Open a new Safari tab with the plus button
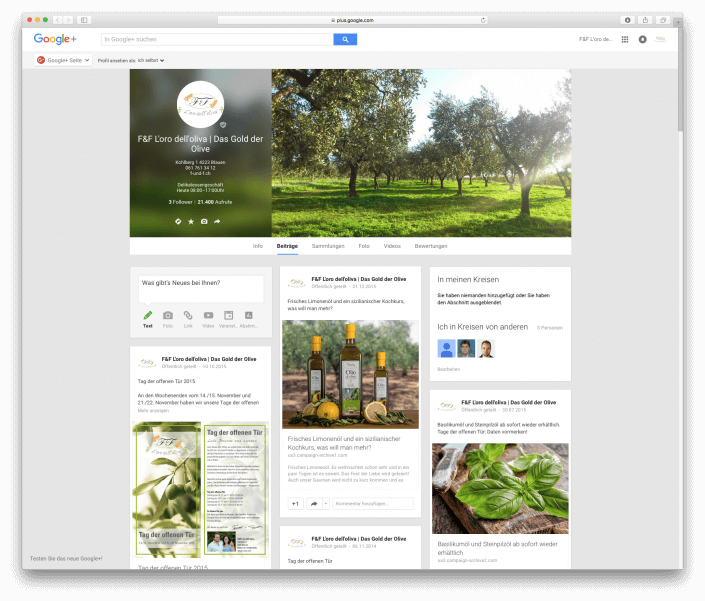 (x=678, y=21)
